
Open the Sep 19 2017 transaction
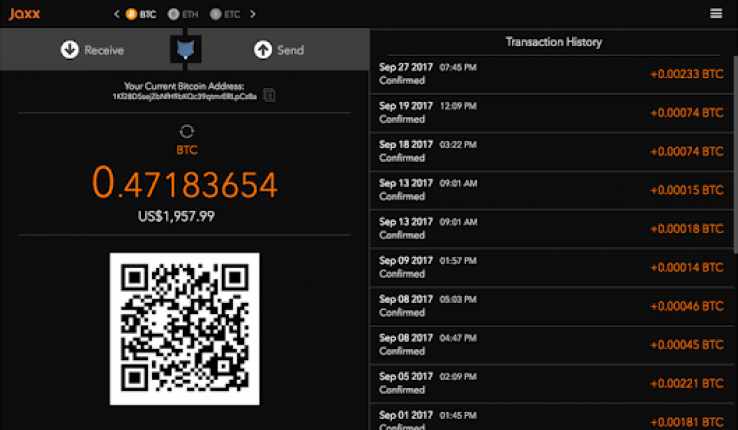(552, 112)
